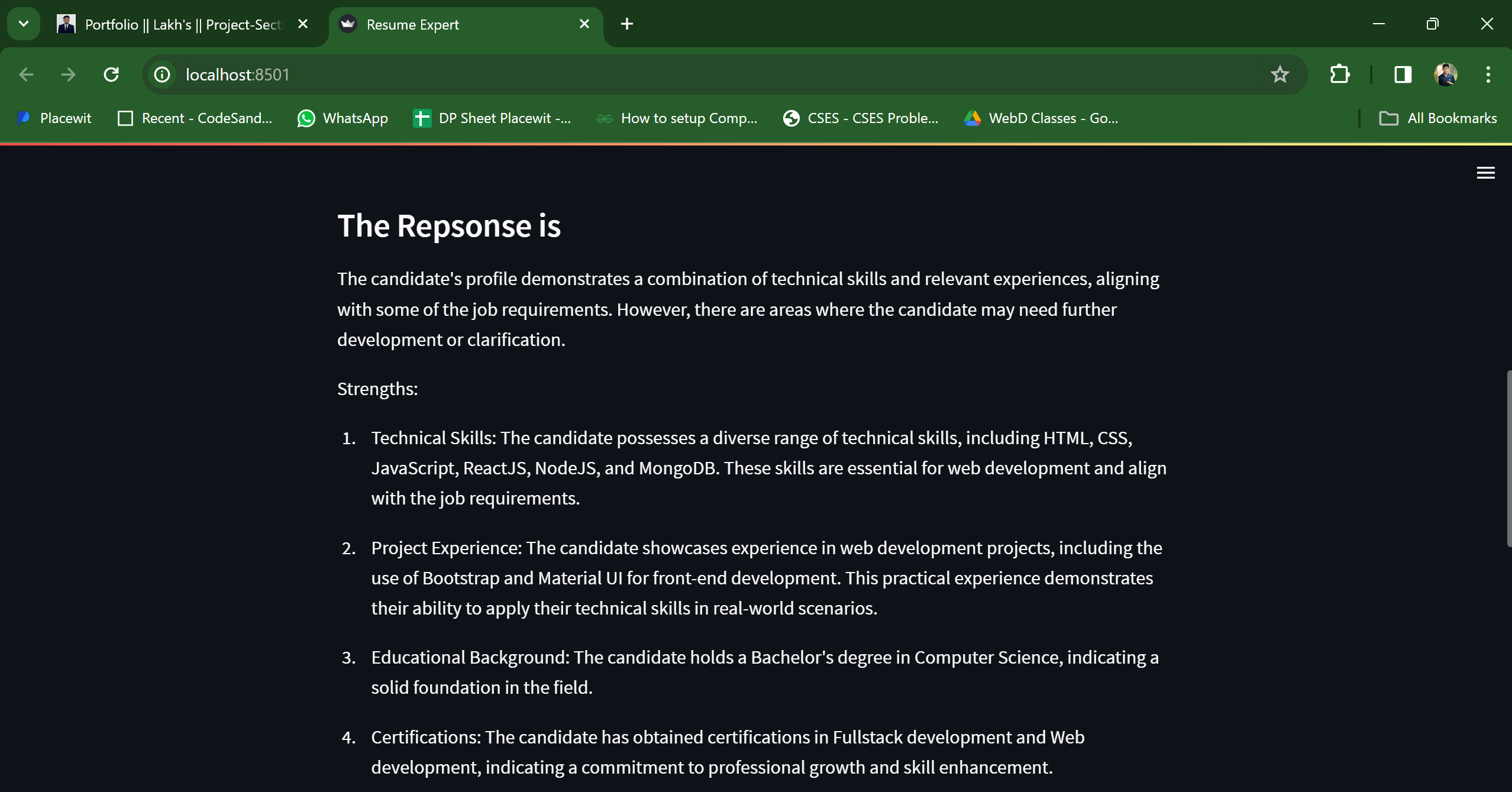The image size is (1512, 792).
Task: Reload the localhost page
Action: 111,75
